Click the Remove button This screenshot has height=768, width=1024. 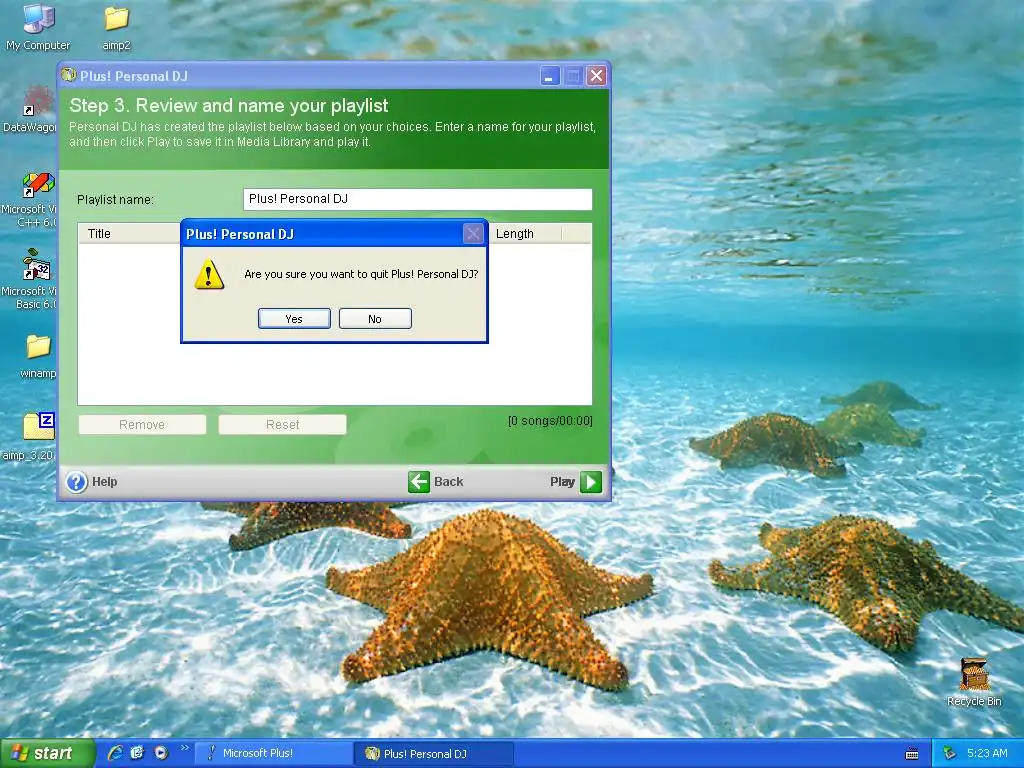[142, 424]
